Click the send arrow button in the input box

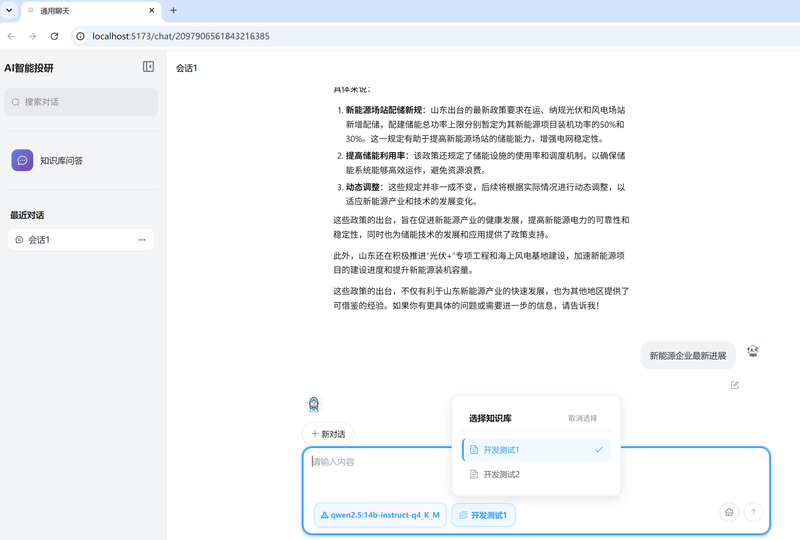pyautogui.click(x=753, y=512)
